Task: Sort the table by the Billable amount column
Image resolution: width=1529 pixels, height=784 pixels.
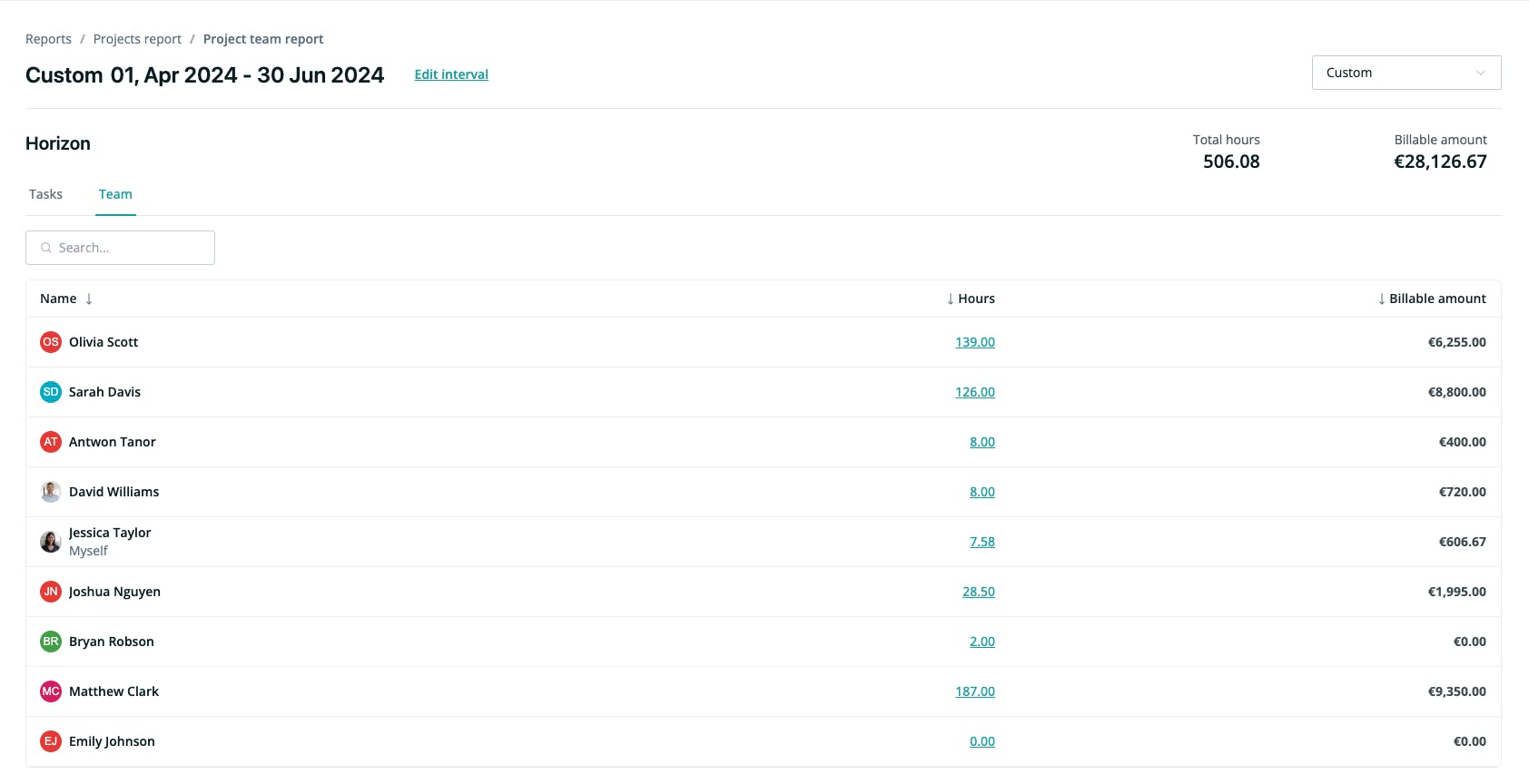Action: (1432, 299)
